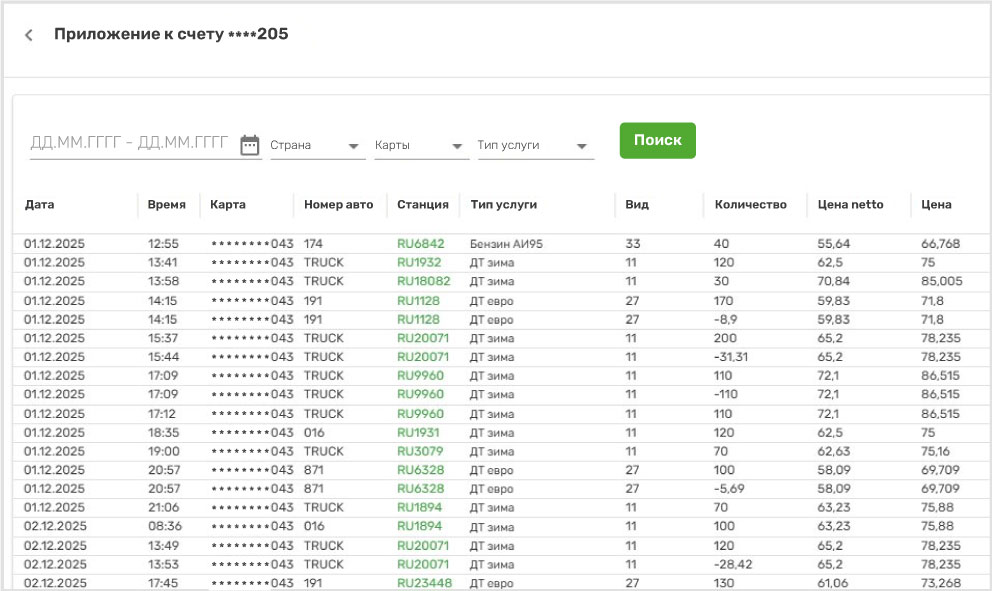The height and width of the screenshot is (591, 992).
Task: Open the calendar date picker icon
Action: (x=250, y=145)
